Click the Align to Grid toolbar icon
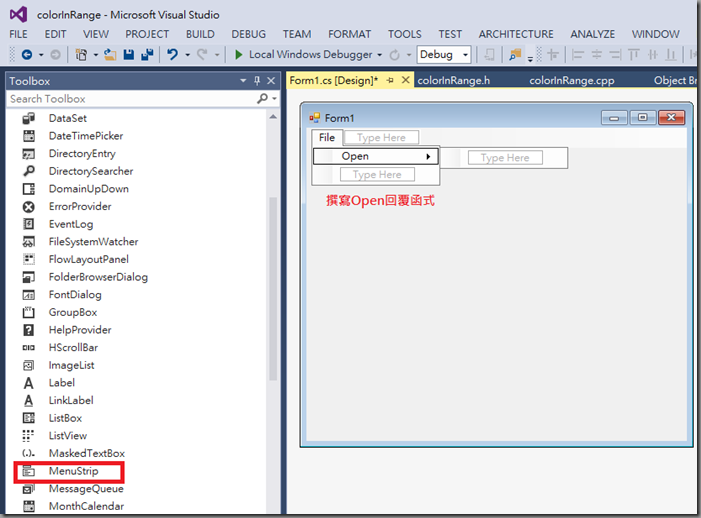 pos(553,55)
